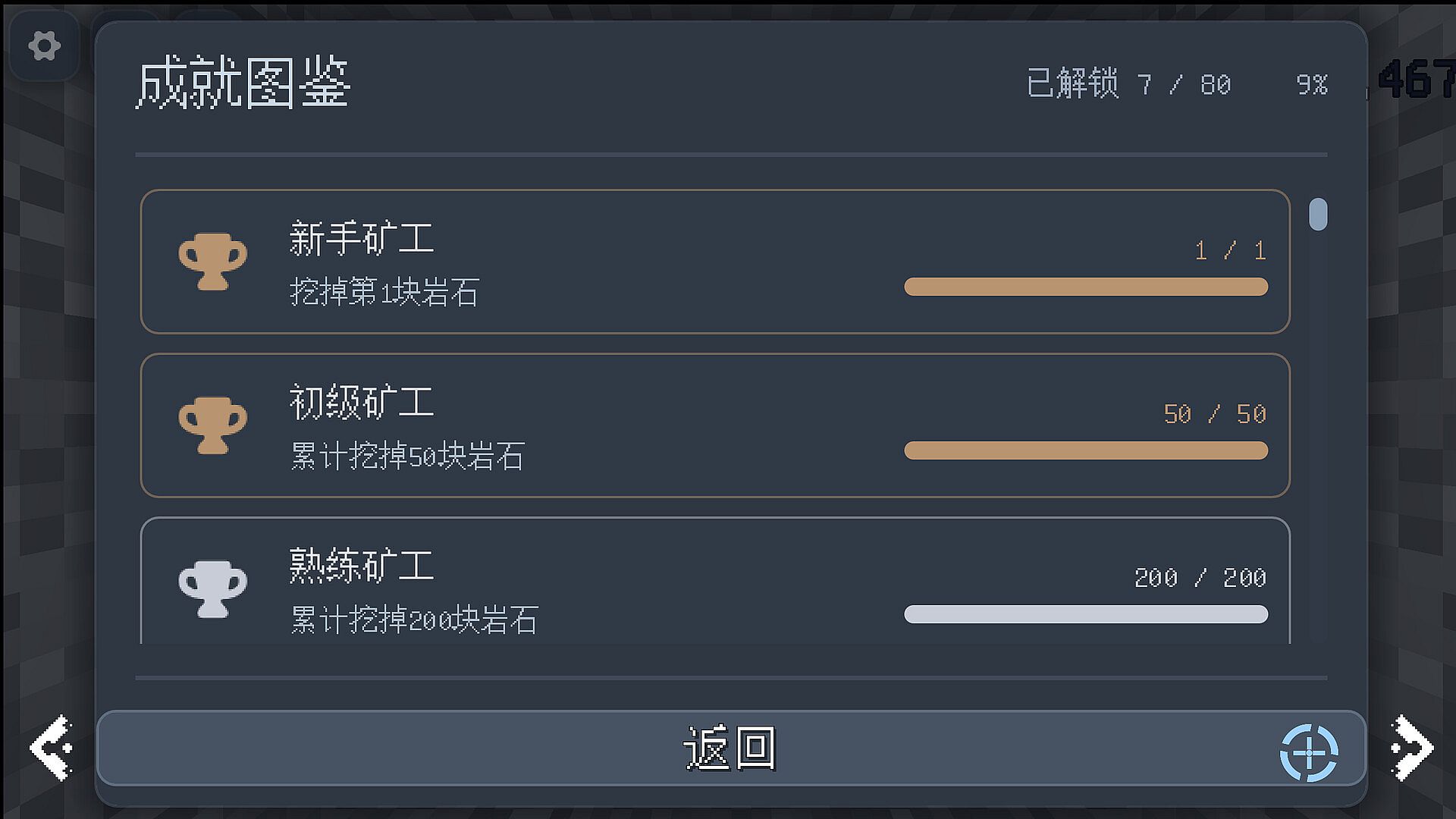Click the 初级矿工 bronze trophy icon

(212, 425)
